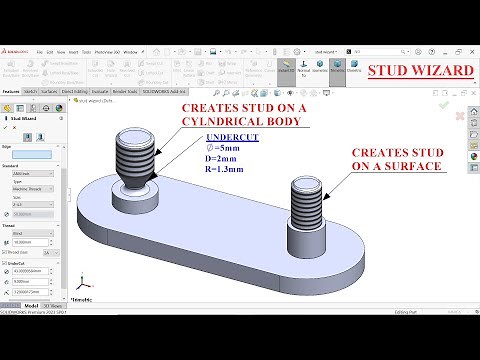Cancel Stud Wizard with the X in panel
Screen dimensions: 480x360
(x=14, y=127)
